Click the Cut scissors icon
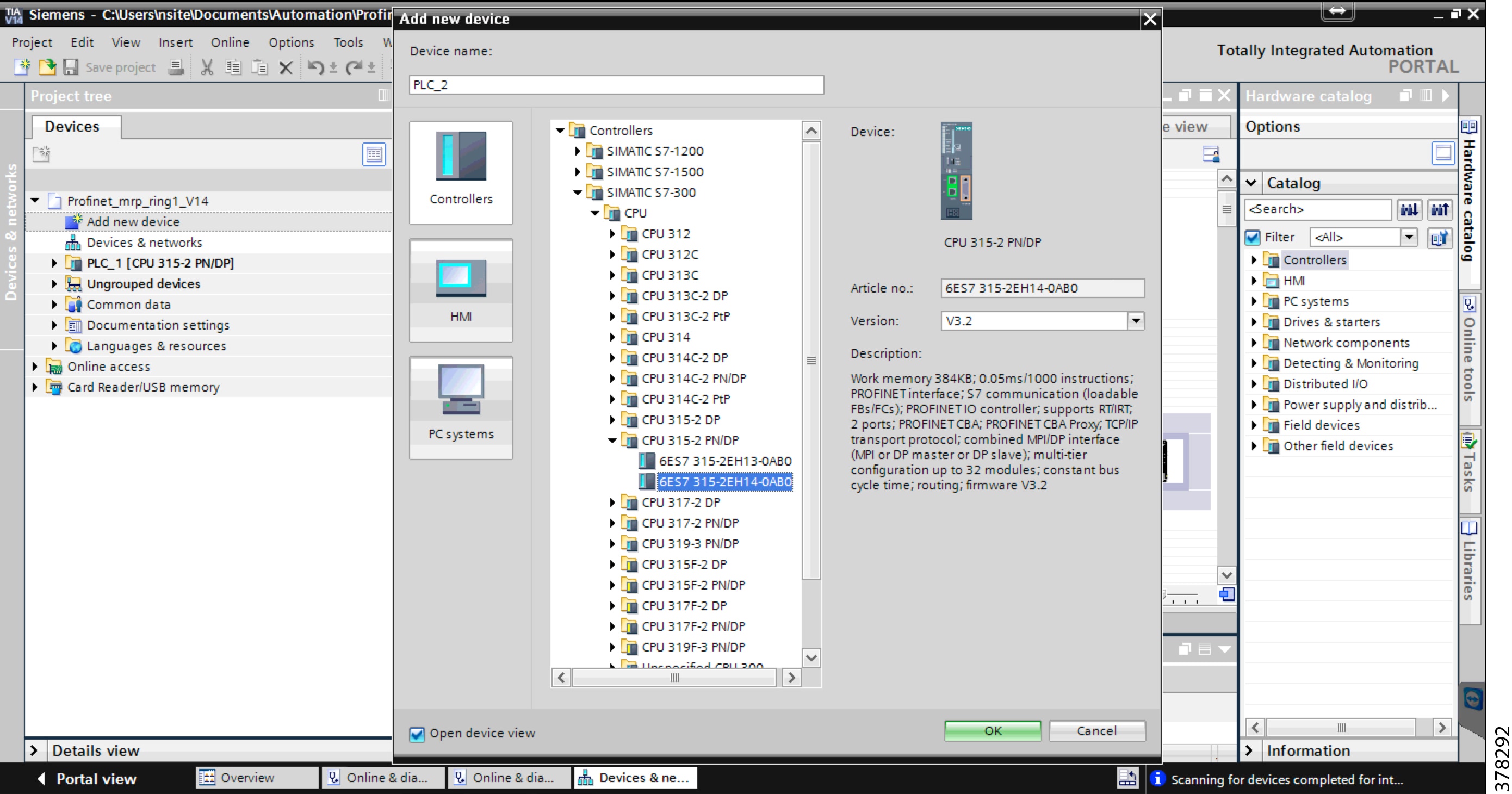Screen dimensions: 1512x794 [x=207, y=67]
